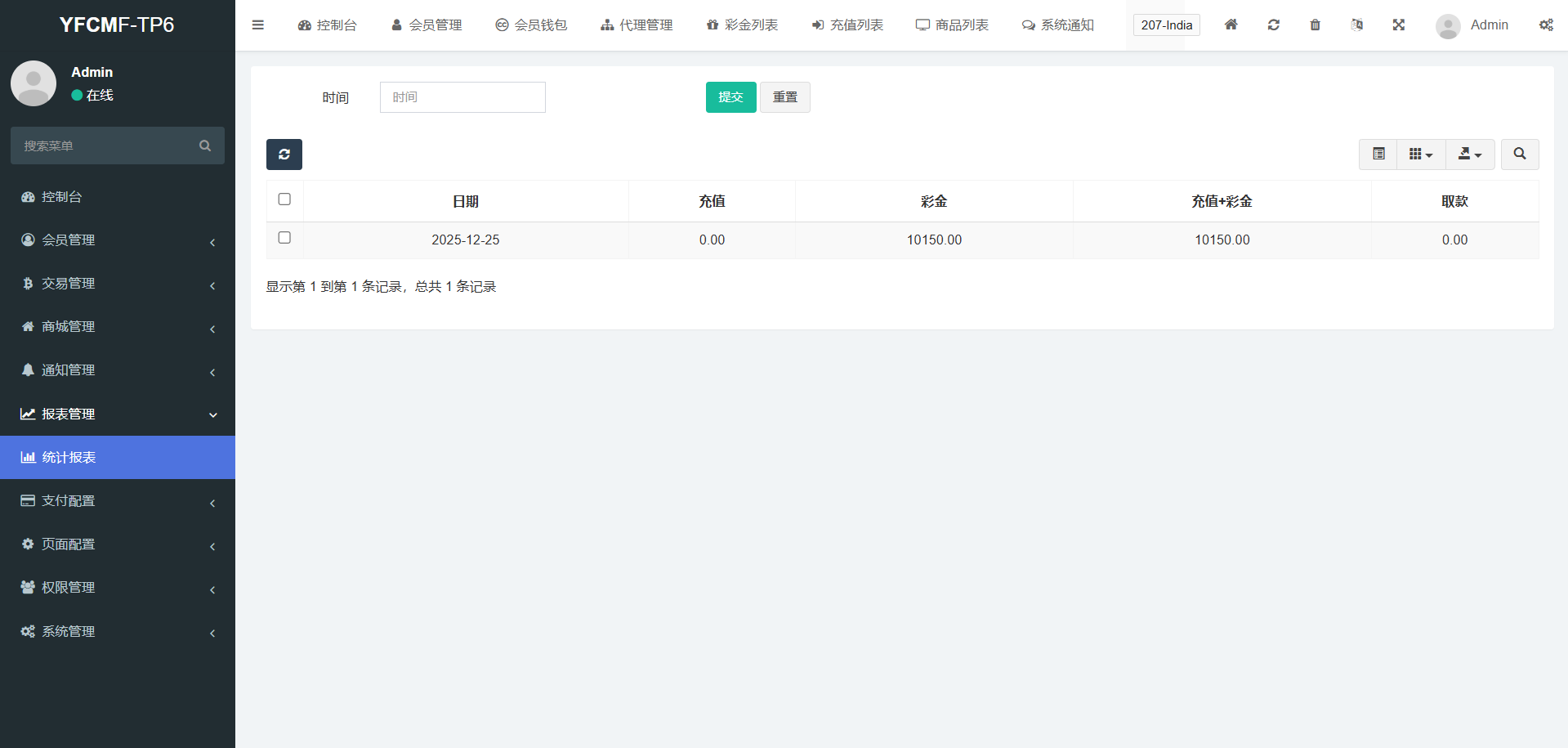Viewport: 1568px width, 748px height.
Task: Click the home icon in top bar
Action: [1231, 25]
